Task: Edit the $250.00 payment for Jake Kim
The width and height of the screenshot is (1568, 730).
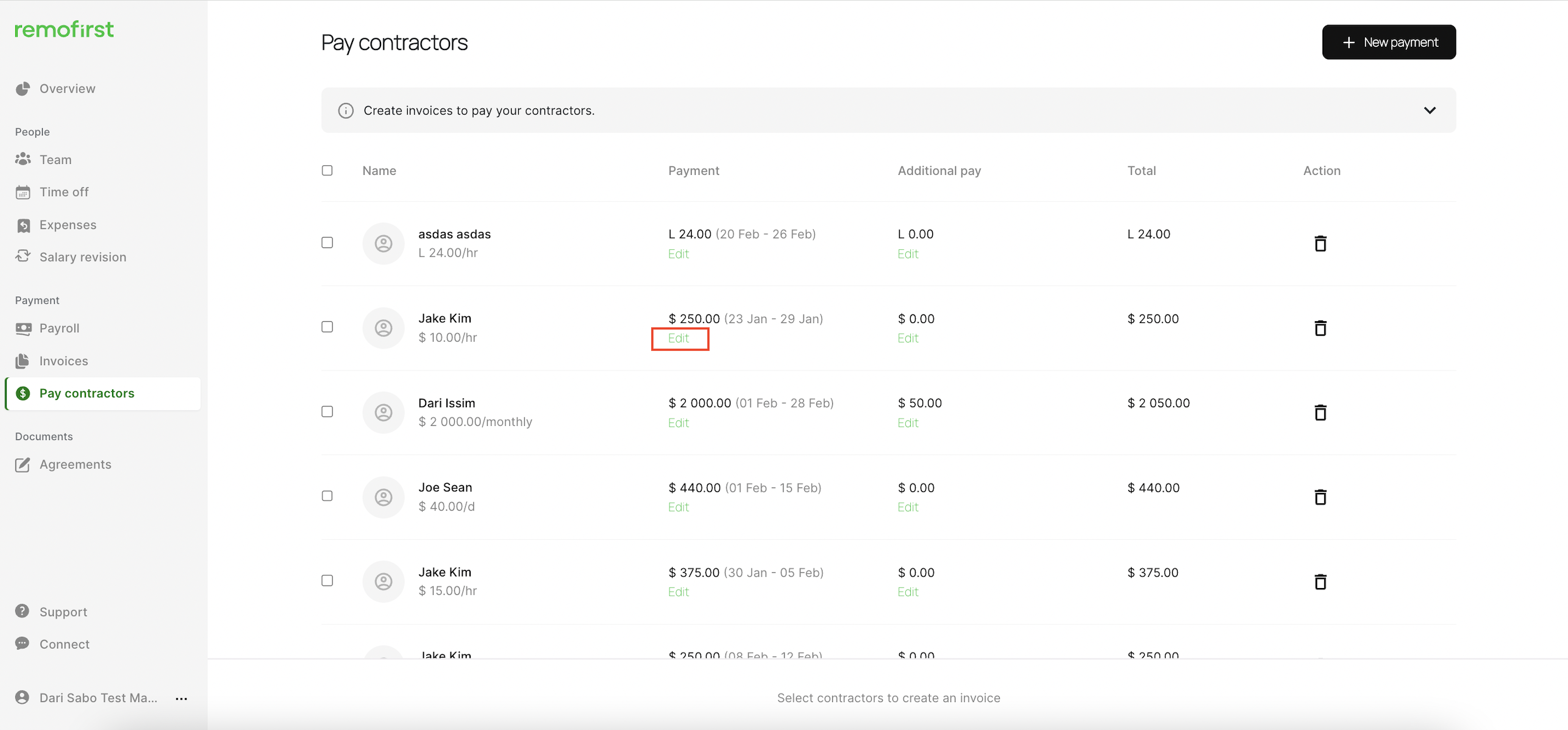Action: [679, 338]
